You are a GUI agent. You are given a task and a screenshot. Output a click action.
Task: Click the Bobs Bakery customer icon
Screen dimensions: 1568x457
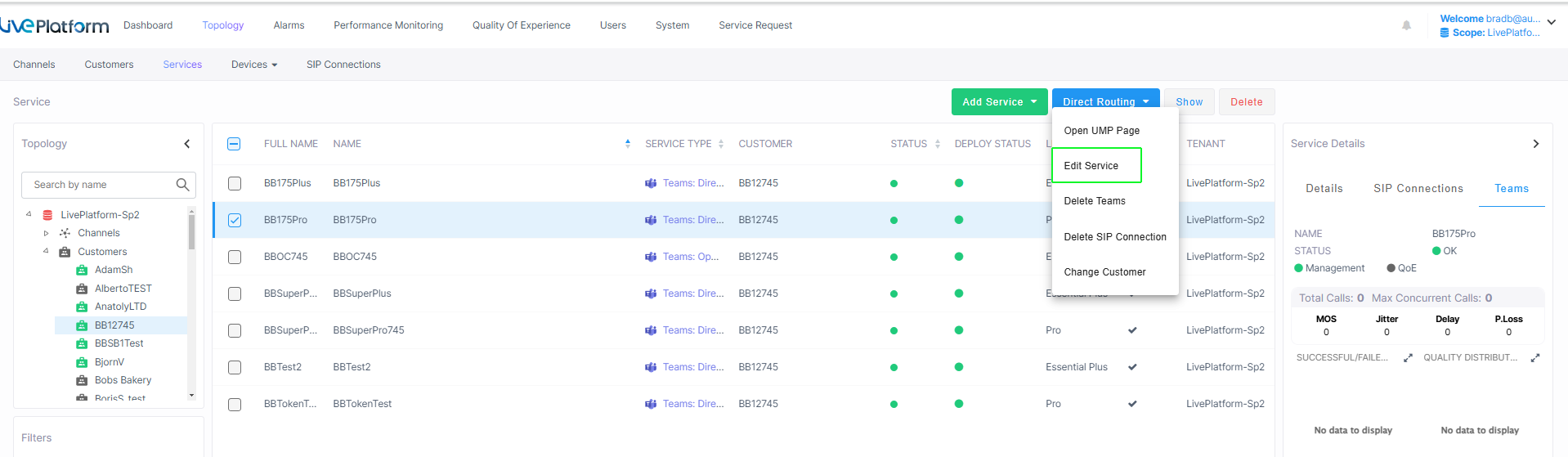(82, 380)
